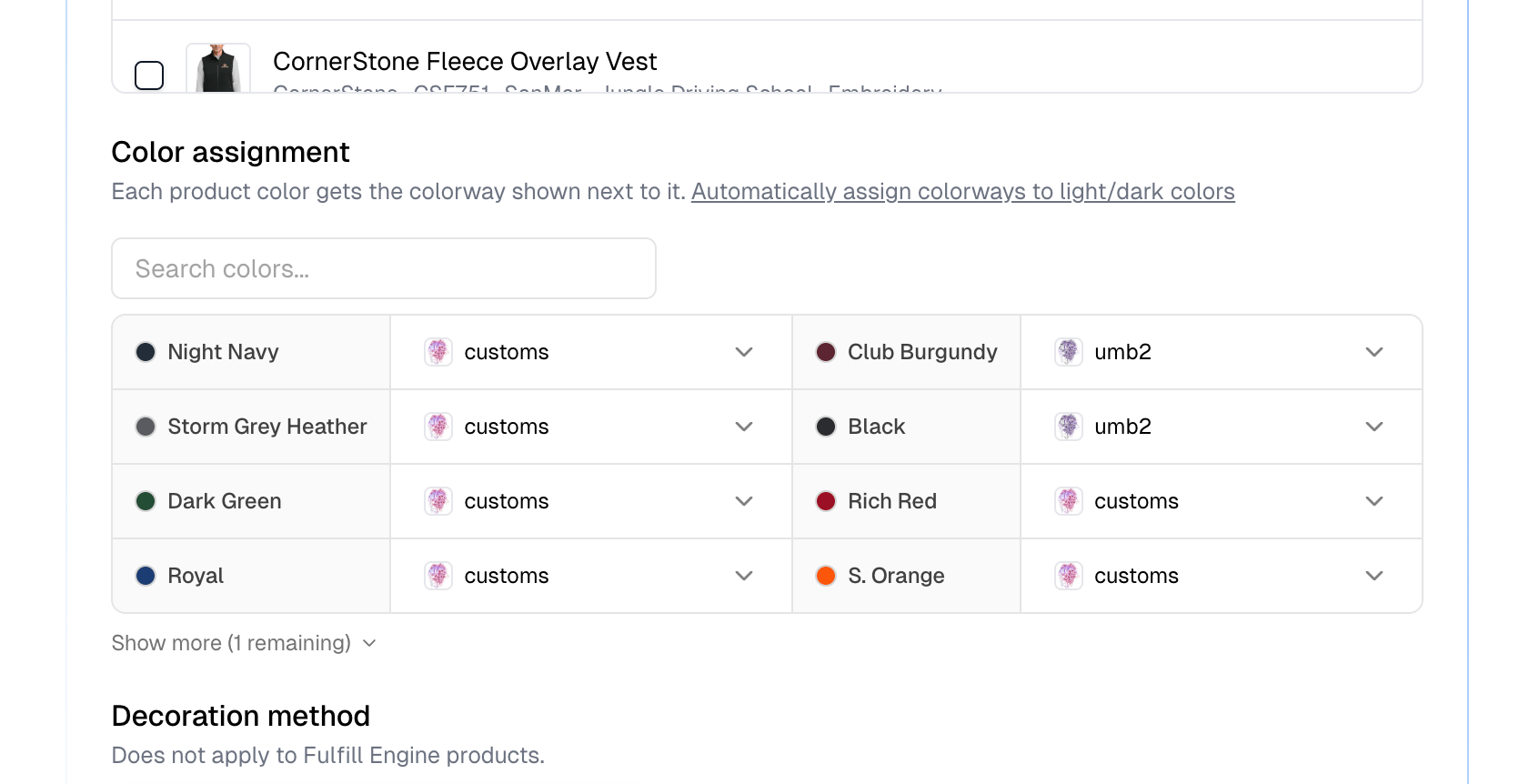This screenshot has width=1539, height=784.
Task: Click the Rich Red color swatch
Action: coord(826,501)
